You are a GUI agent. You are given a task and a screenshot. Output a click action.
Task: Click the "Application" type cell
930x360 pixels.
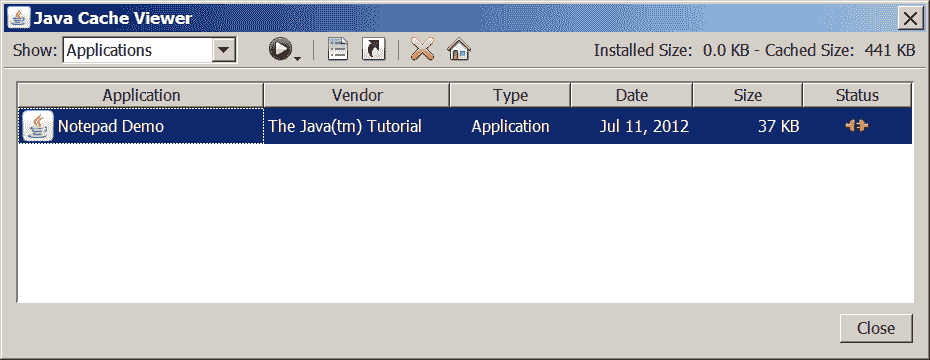click(511, 126)
